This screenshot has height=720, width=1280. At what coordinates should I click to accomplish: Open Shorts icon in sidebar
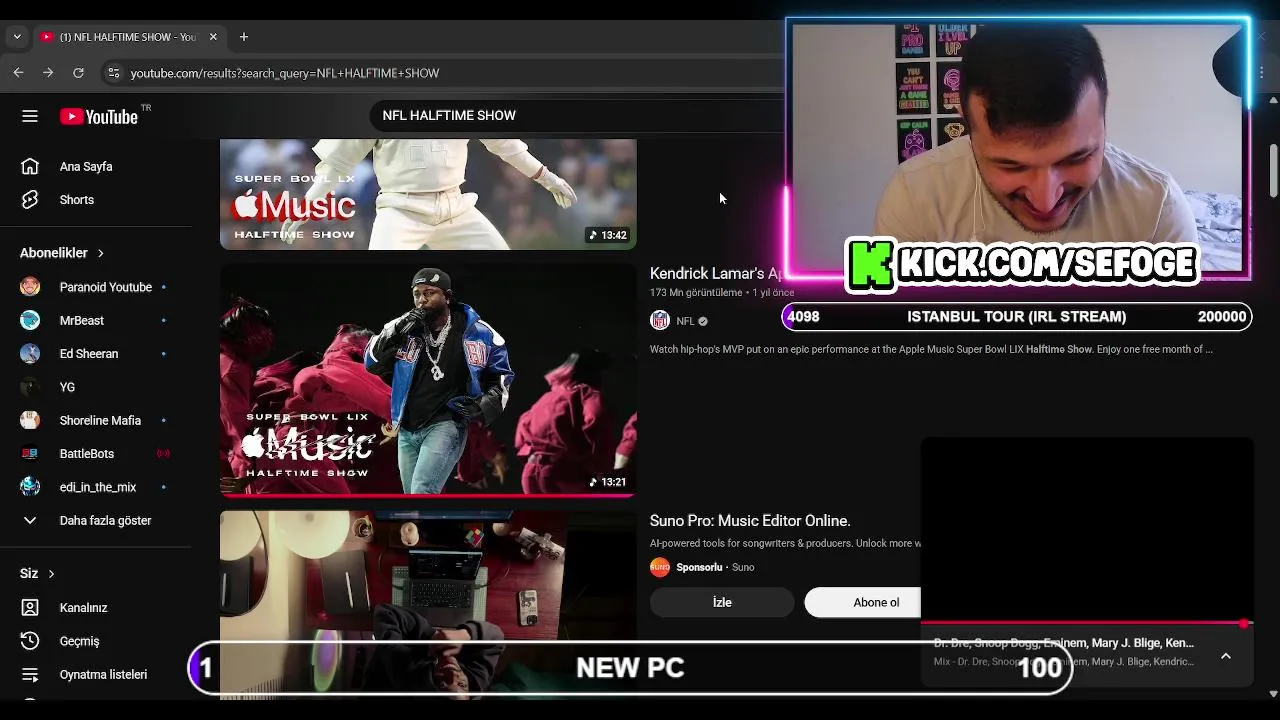[x=30, y=199]
